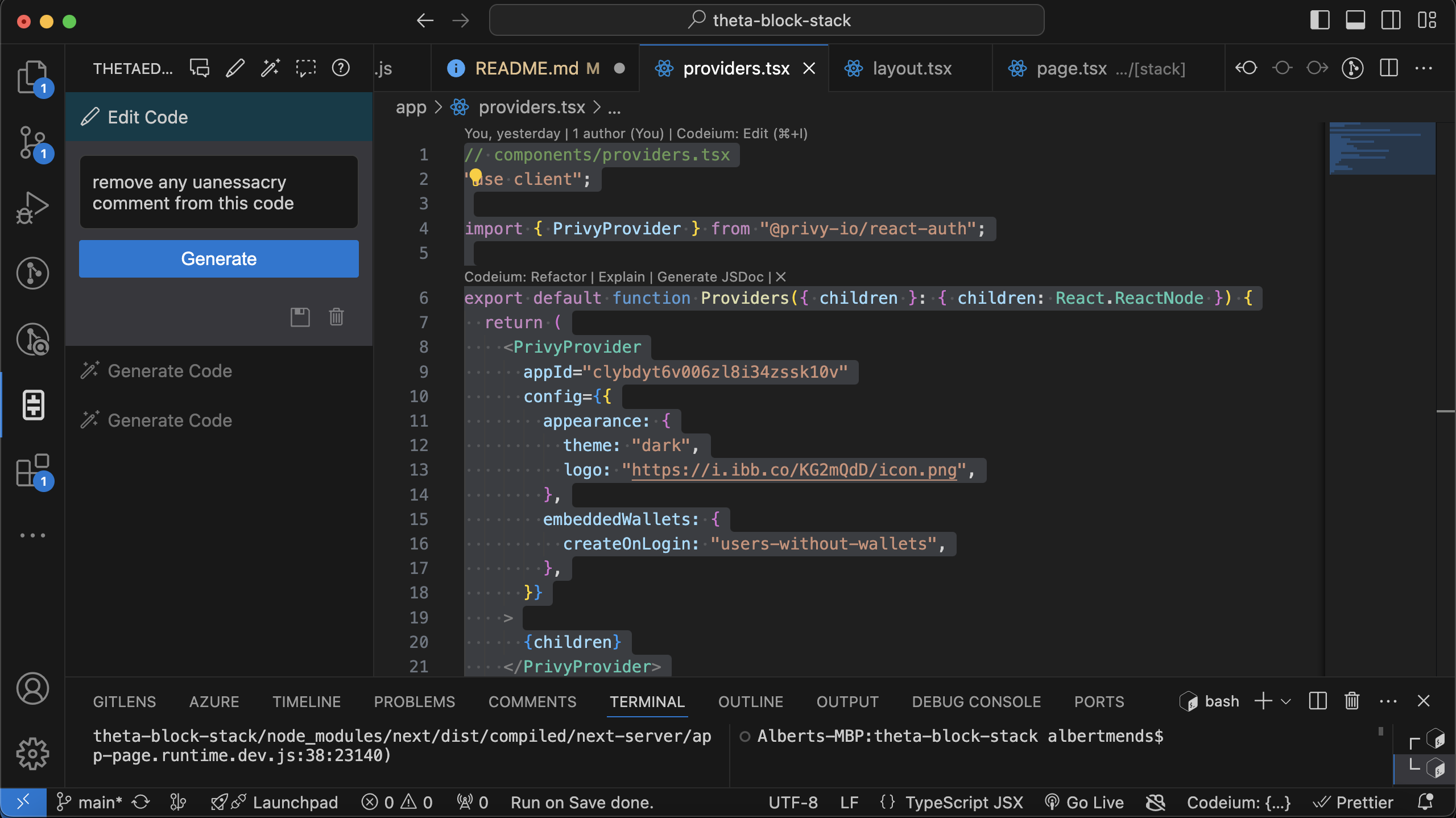This screenshot has height=818, width=1456.
Task: Open the TypeScript JSX language mode selector
Action: pyautogui.click(x=964, y=802)
